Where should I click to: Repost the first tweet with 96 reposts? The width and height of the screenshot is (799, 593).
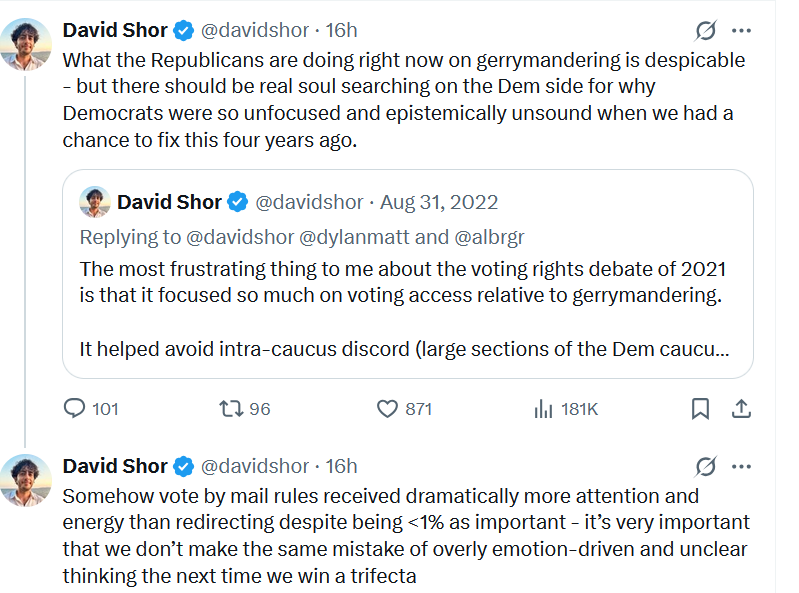(x=231, y=409)
